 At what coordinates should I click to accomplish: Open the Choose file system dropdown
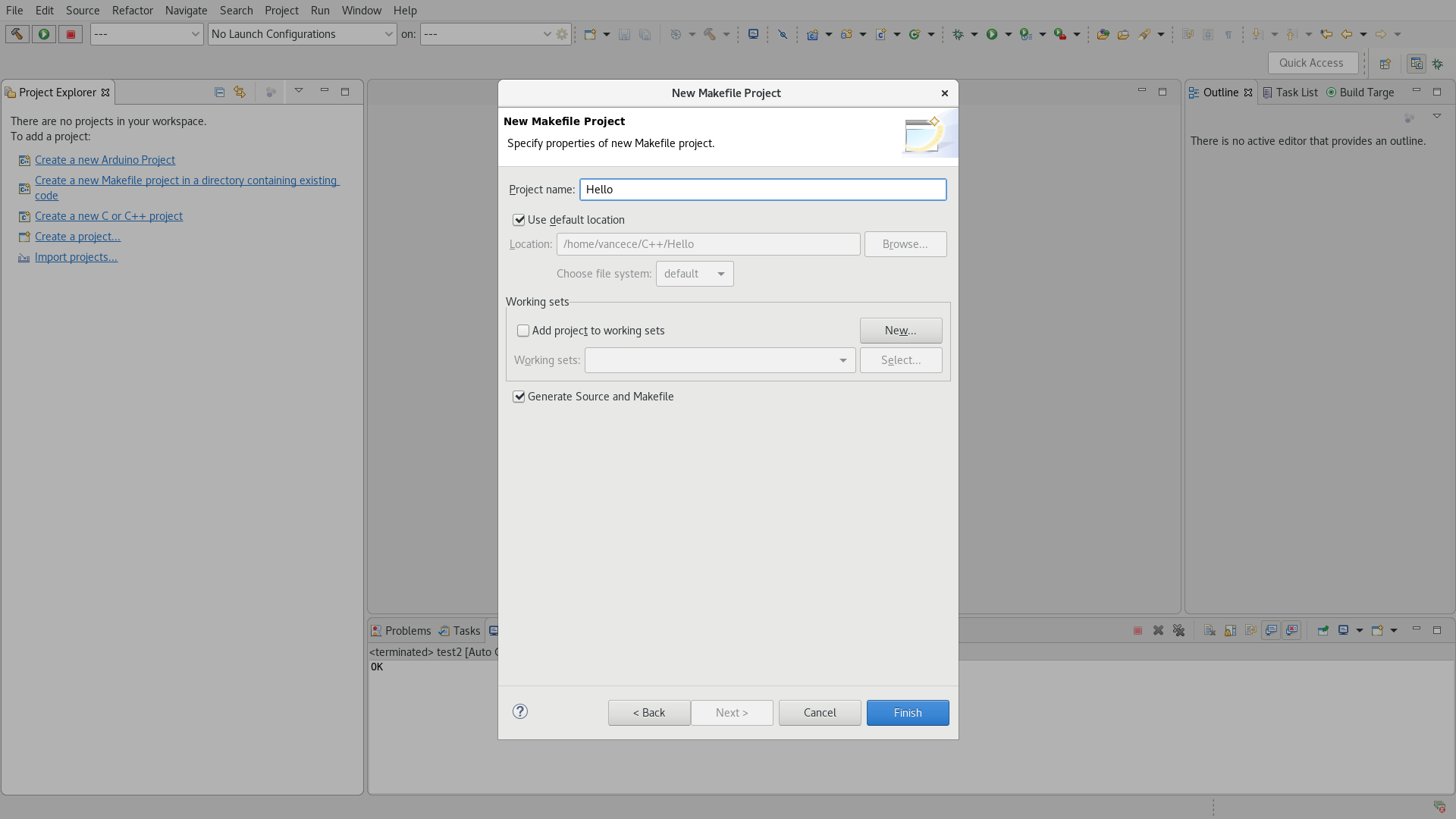[694, 274]
